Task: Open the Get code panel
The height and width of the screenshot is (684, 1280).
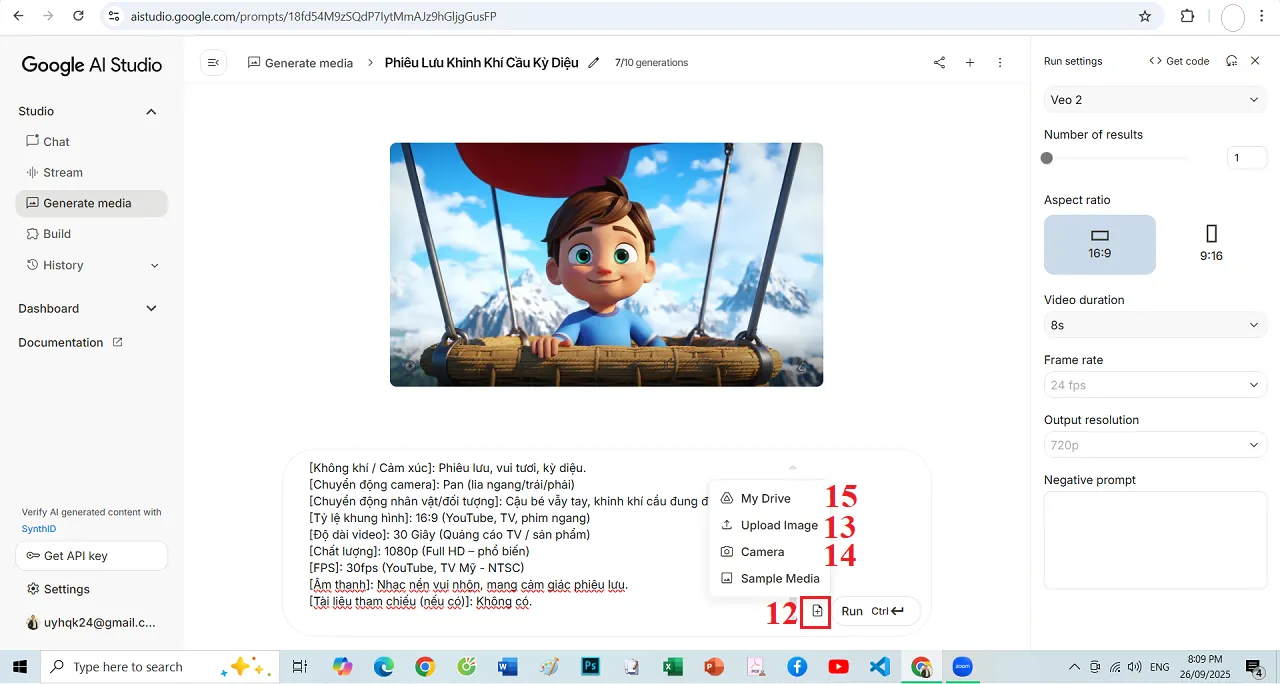Action: (1180, 61)
